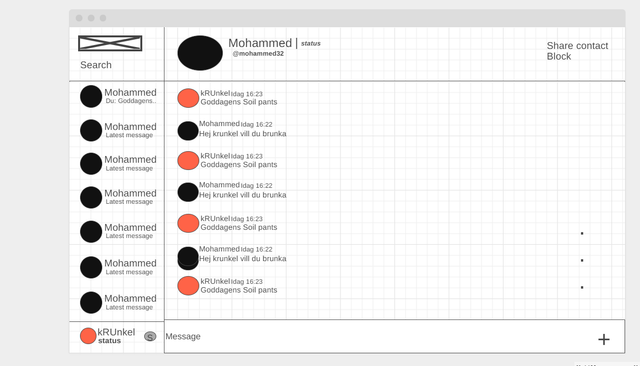The height and width of the screenshot is (366, 640).
Task: Click the avatar of the 'Du: Goddagens..' contact
Action: tap(91, 96)
